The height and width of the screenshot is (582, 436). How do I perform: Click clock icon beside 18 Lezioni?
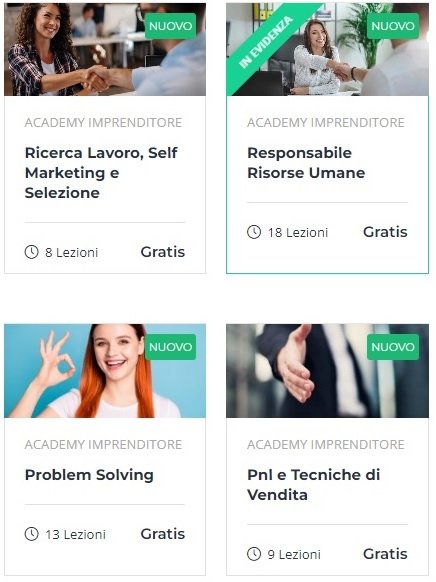254,232
